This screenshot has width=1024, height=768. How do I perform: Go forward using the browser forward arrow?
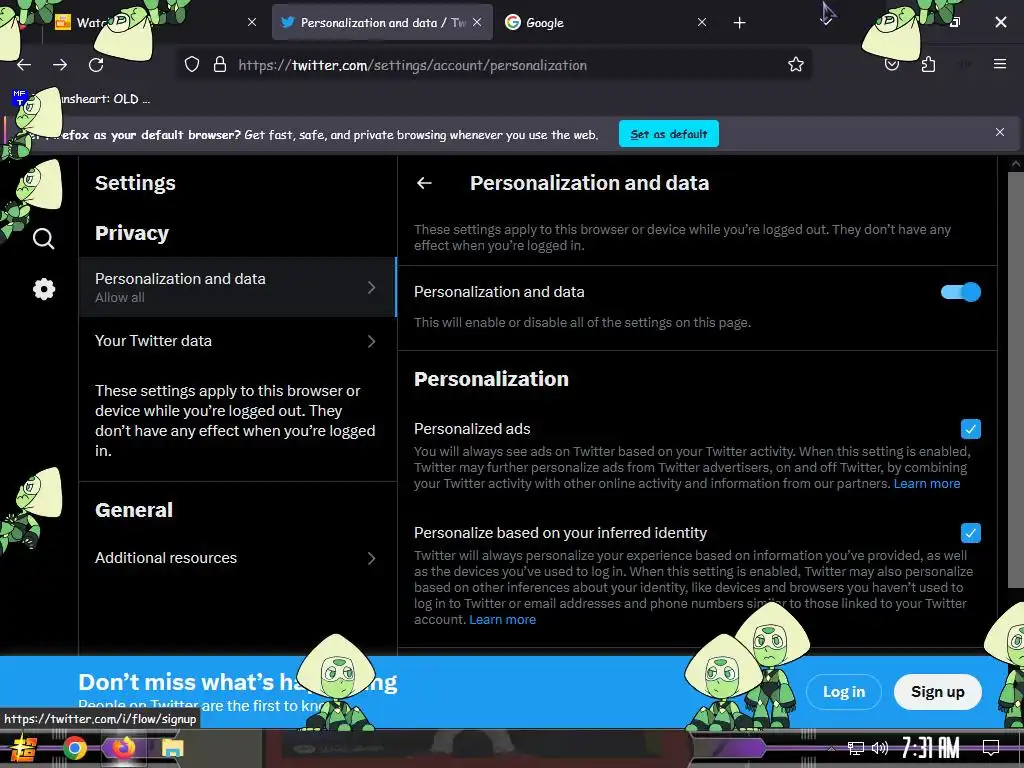point(60,65)
